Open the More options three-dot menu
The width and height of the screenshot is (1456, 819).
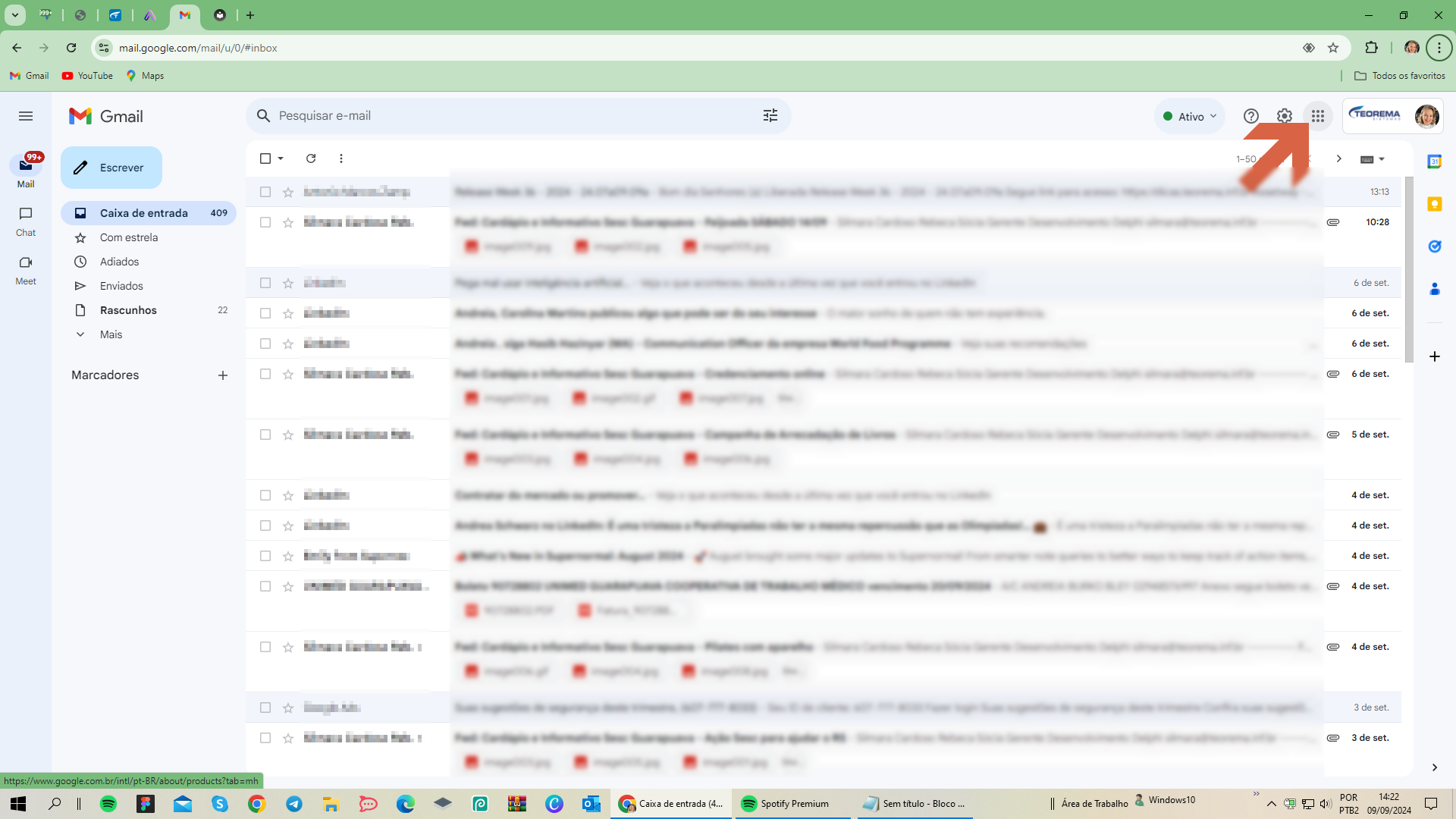tap(341, 158)
